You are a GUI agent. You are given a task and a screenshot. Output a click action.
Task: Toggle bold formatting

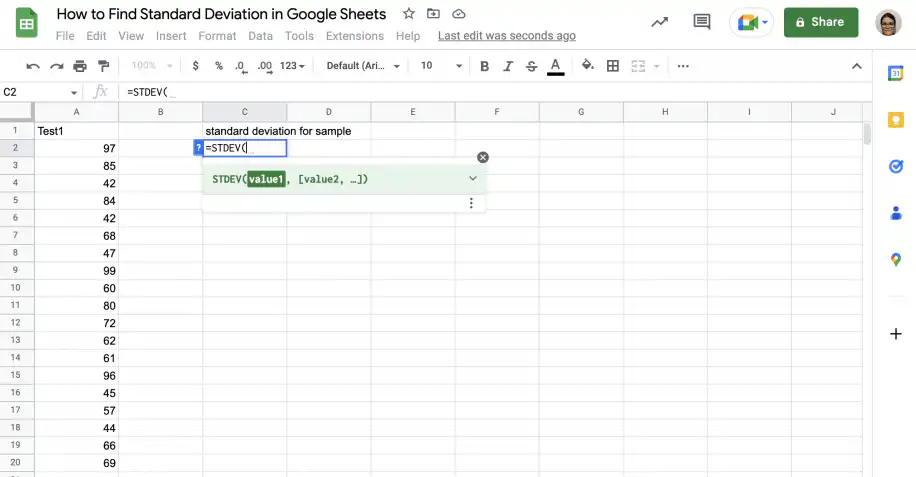click(x=484, y=66)
